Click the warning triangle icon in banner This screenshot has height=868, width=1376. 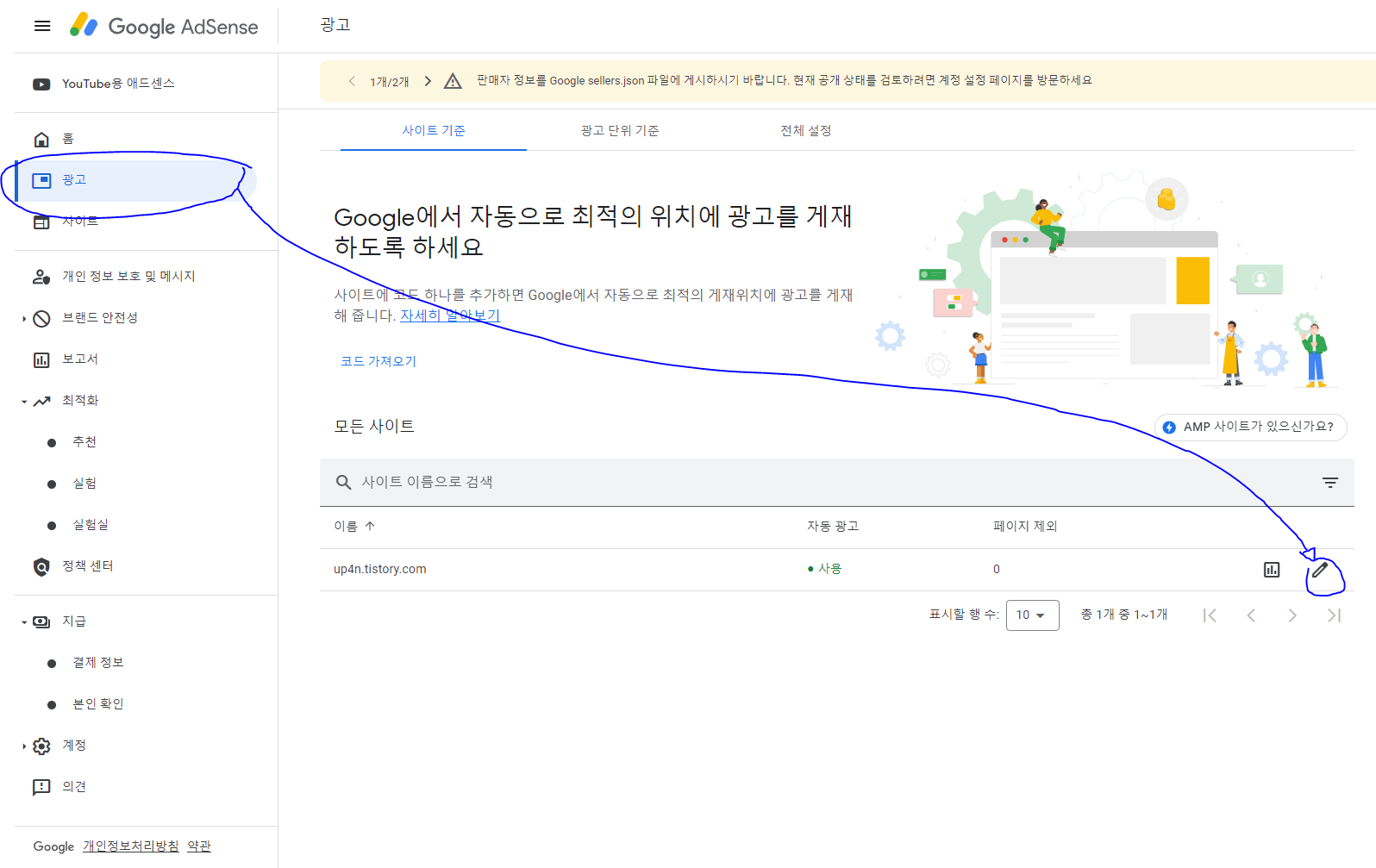point(453,81)
